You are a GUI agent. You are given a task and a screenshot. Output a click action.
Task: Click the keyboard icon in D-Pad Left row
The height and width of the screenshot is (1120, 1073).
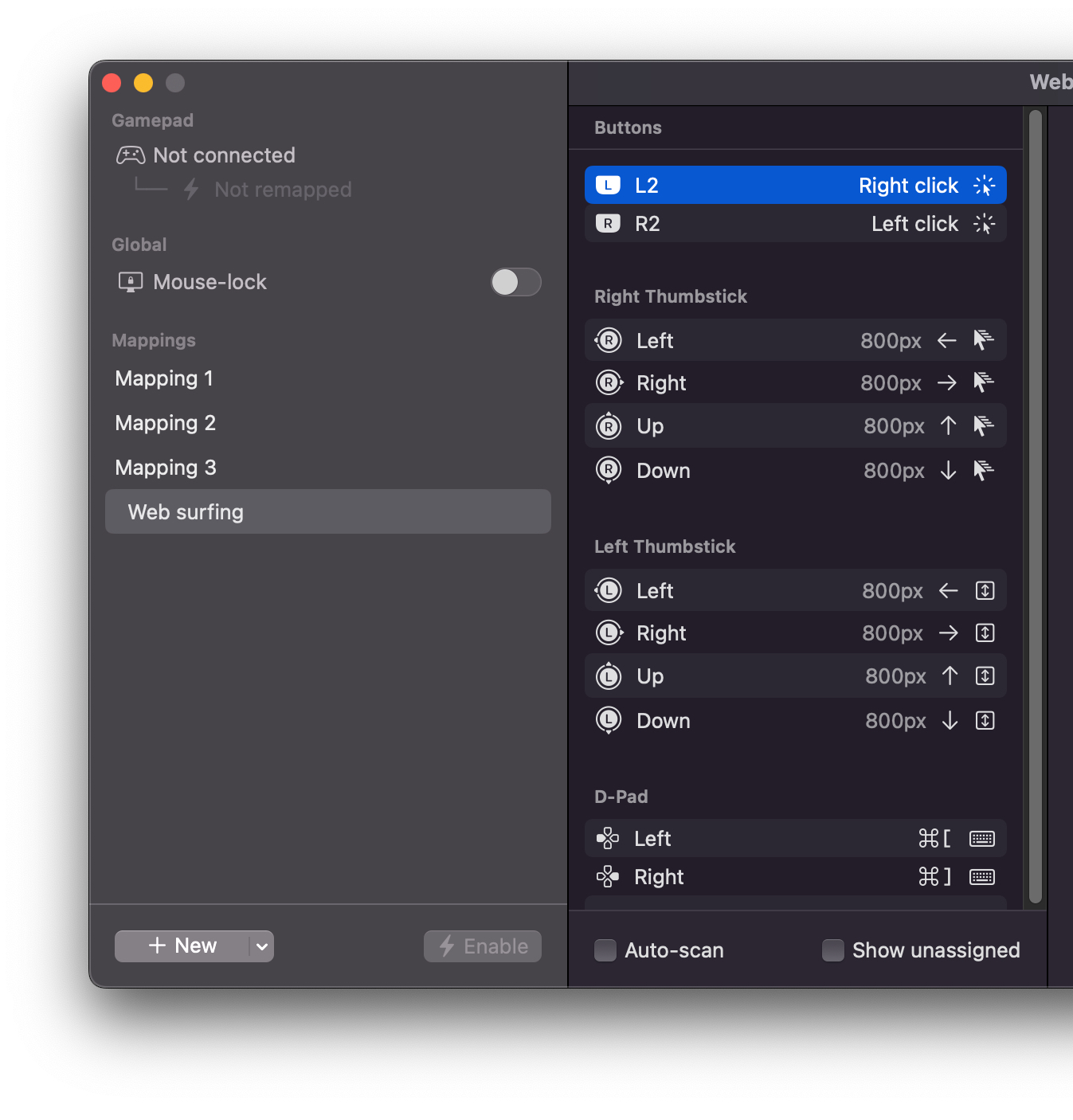982,838
